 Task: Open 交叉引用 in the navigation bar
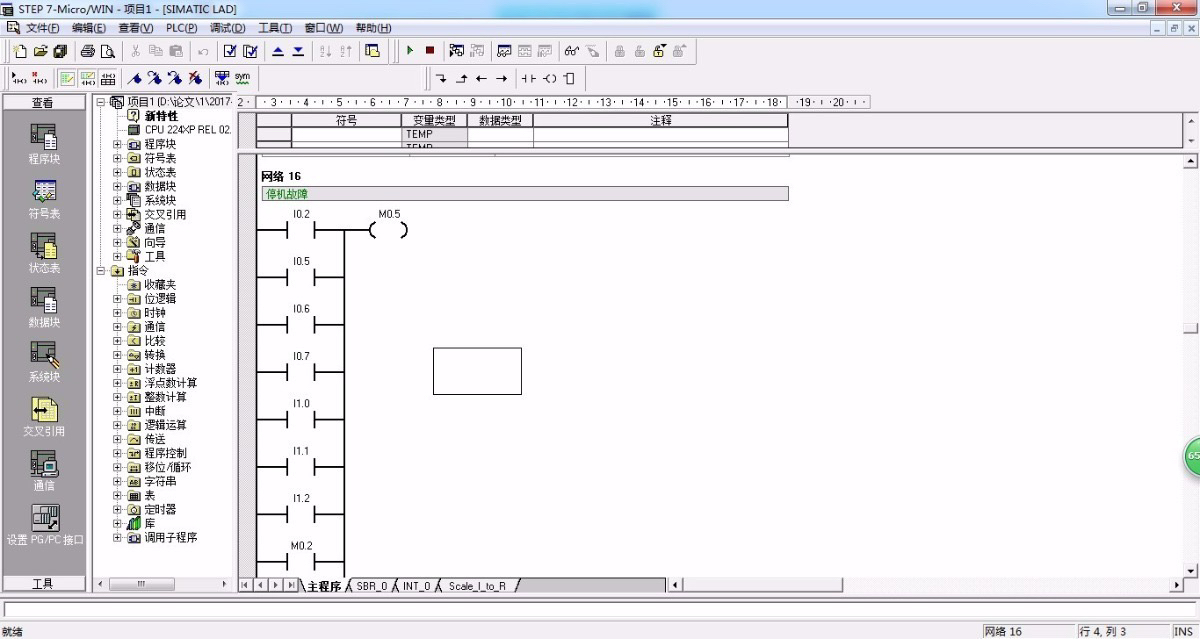click(44, 415)
